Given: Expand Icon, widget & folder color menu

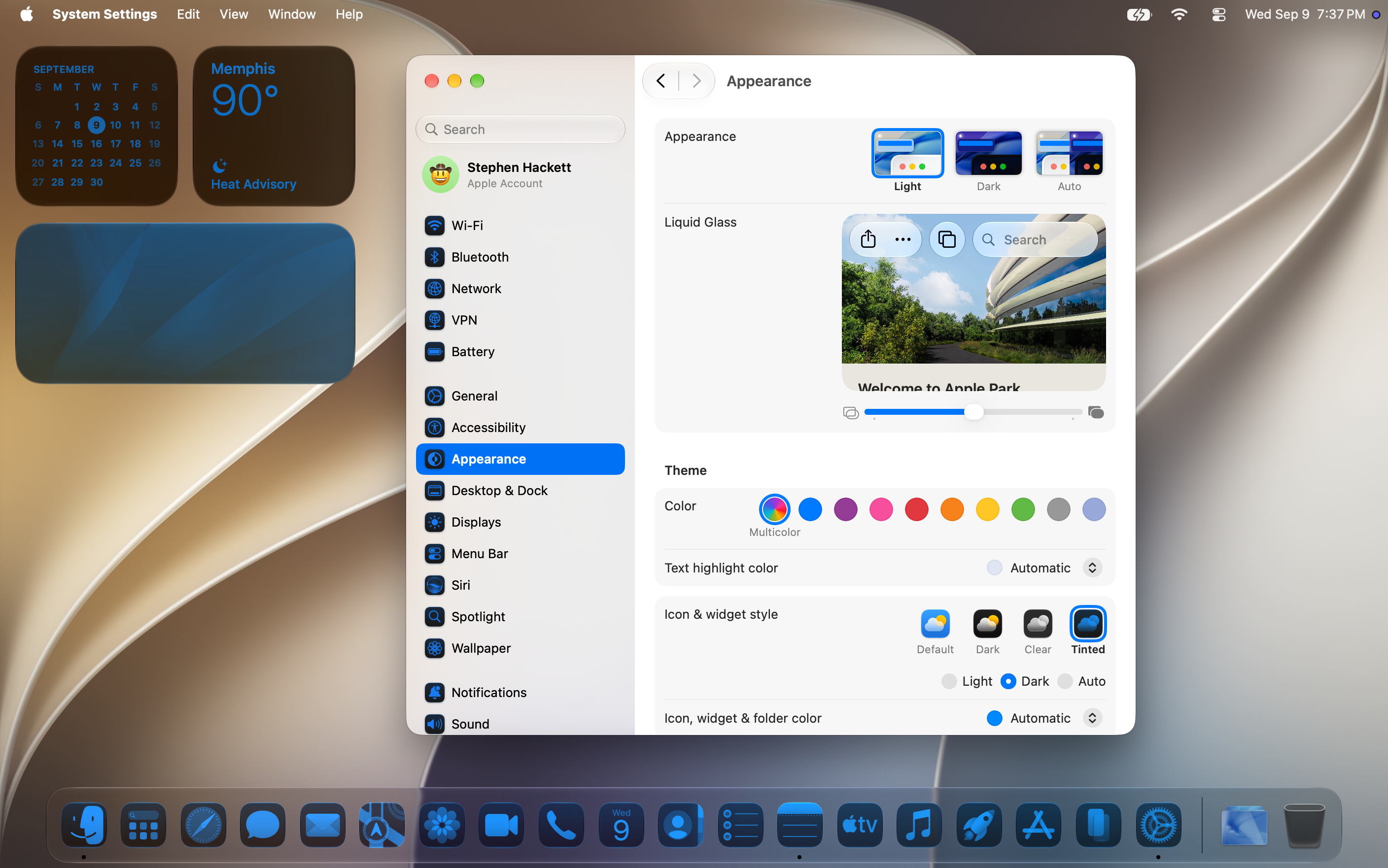Looking at the screenshot, I should 1092,718.
